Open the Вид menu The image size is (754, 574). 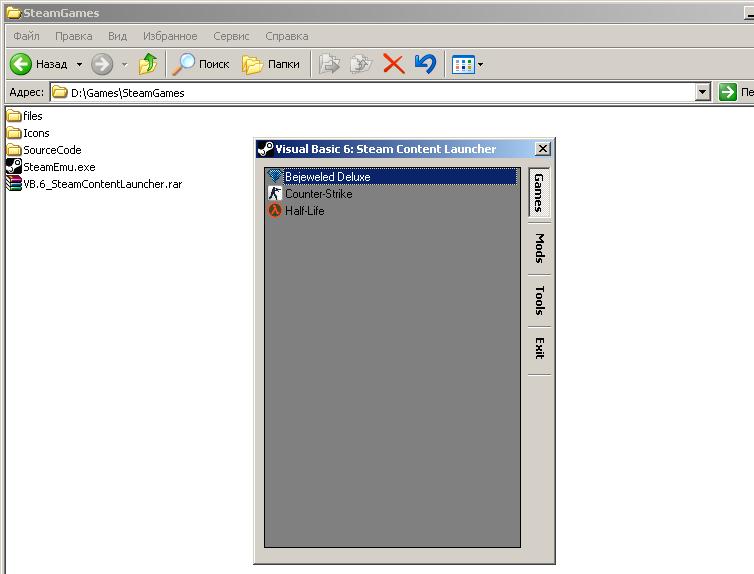[x=117, y=36]
